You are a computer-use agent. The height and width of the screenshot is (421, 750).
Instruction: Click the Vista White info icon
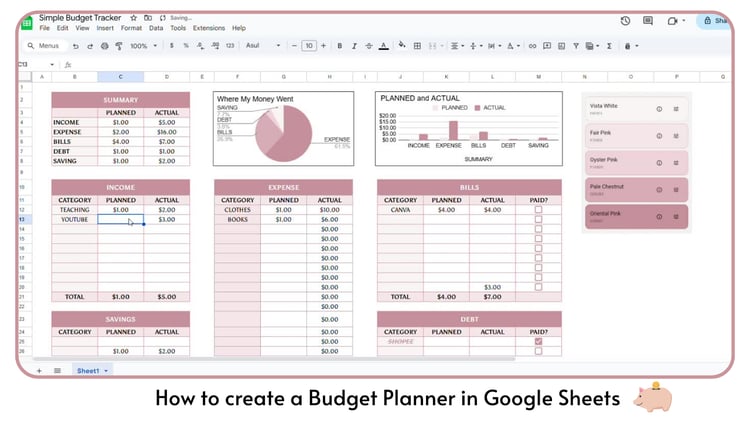coord(659,109)
